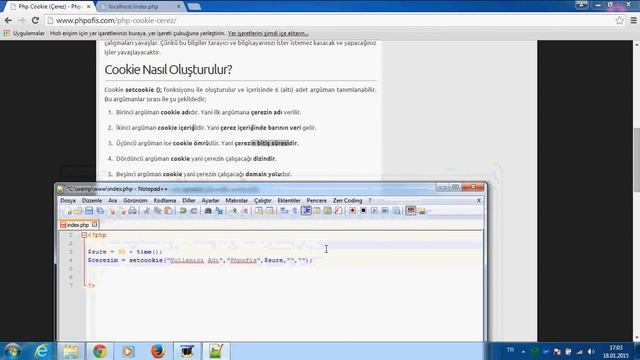Save the file with the Notepad++ disk icon
The width and height of the screenshot is (640, 360).
89,211
